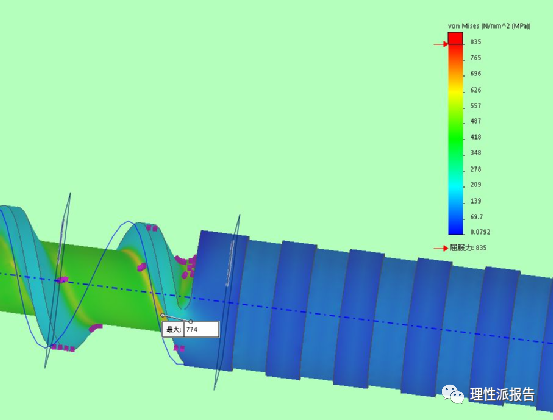Click the WeChat logo icon in watermark

(453, 394)
